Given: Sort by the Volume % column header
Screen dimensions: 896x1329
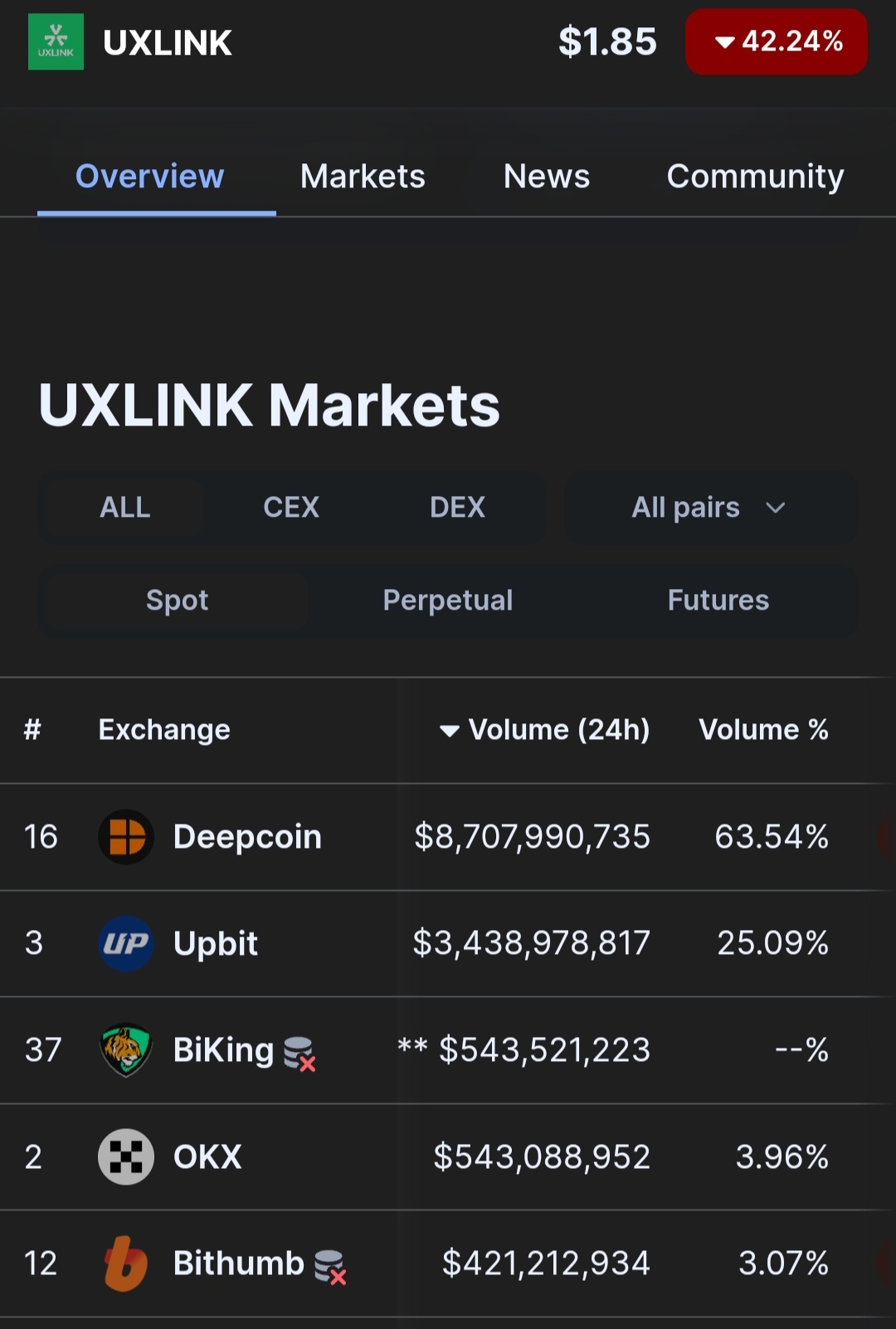Looking at the screenshot, I should [763, 730].
